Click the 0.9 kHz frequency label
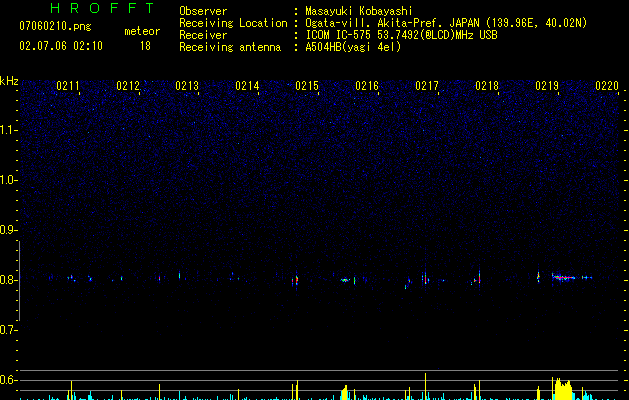 point(7,230)
